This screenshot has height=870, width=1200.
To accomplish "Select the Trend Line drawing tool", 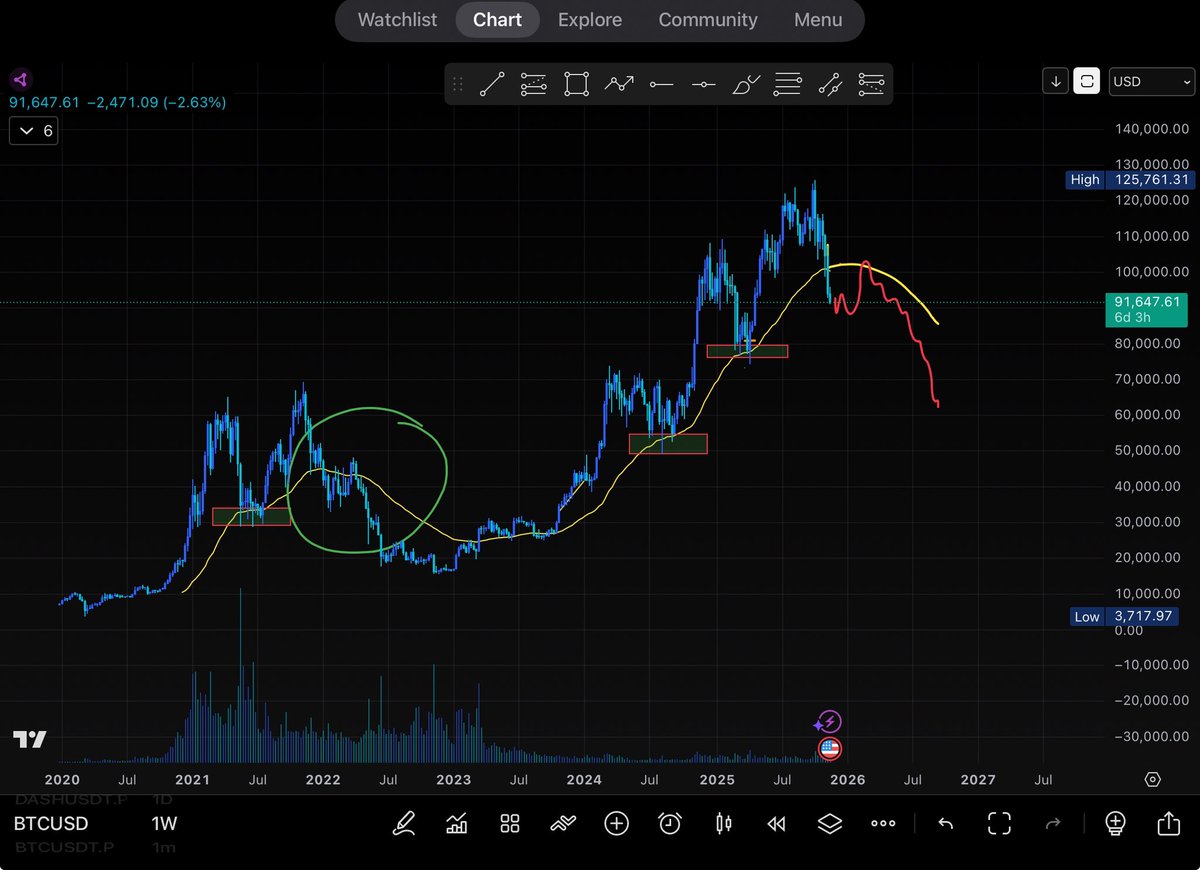I will point(491,83).
